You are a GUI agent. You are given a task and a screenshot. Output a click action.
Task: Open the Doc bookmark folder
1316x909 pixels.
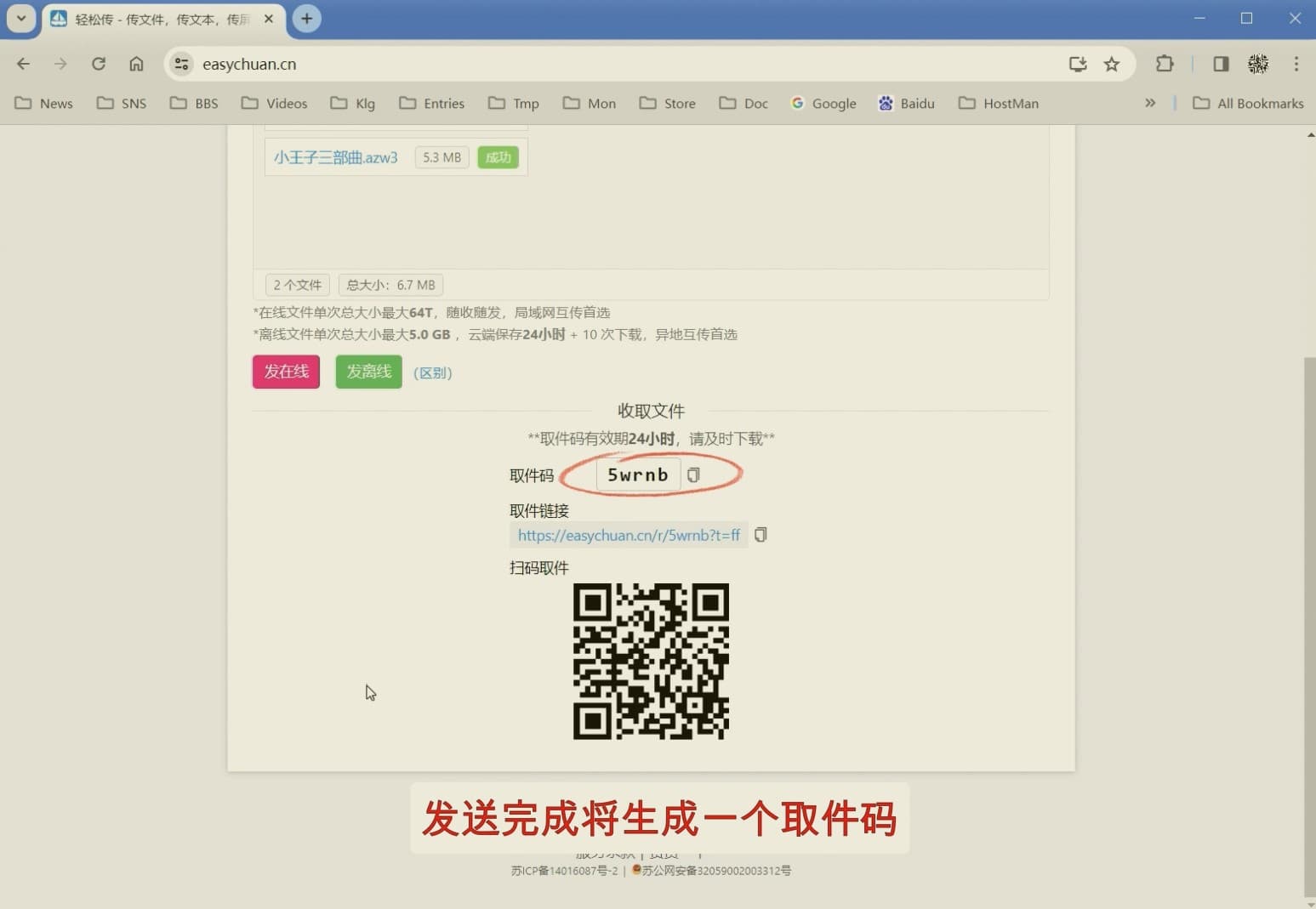pyautogui.click(x=743, y=103)
